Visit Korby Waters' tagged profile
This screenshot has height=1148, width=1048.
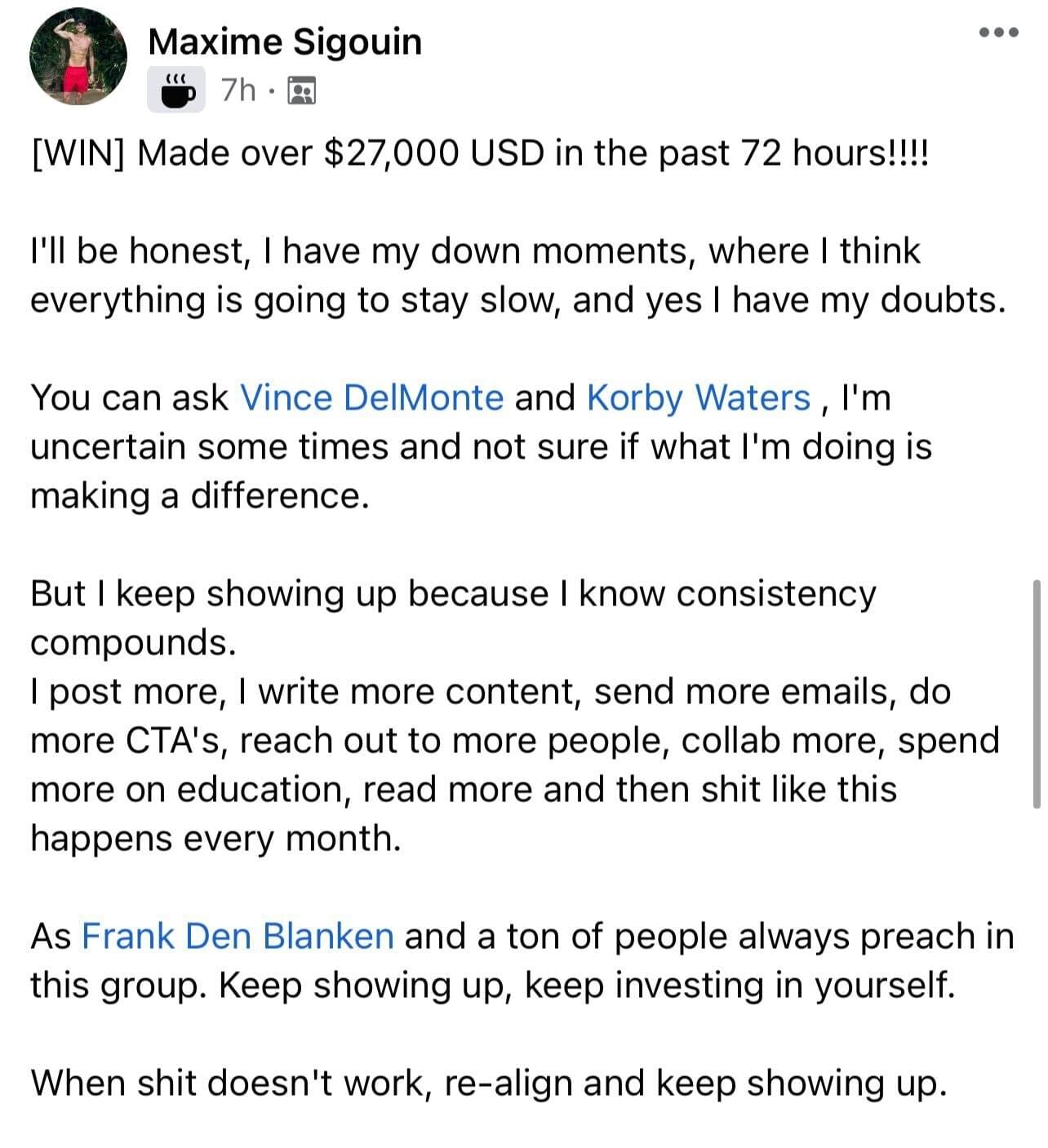click(x=699, y=397)
